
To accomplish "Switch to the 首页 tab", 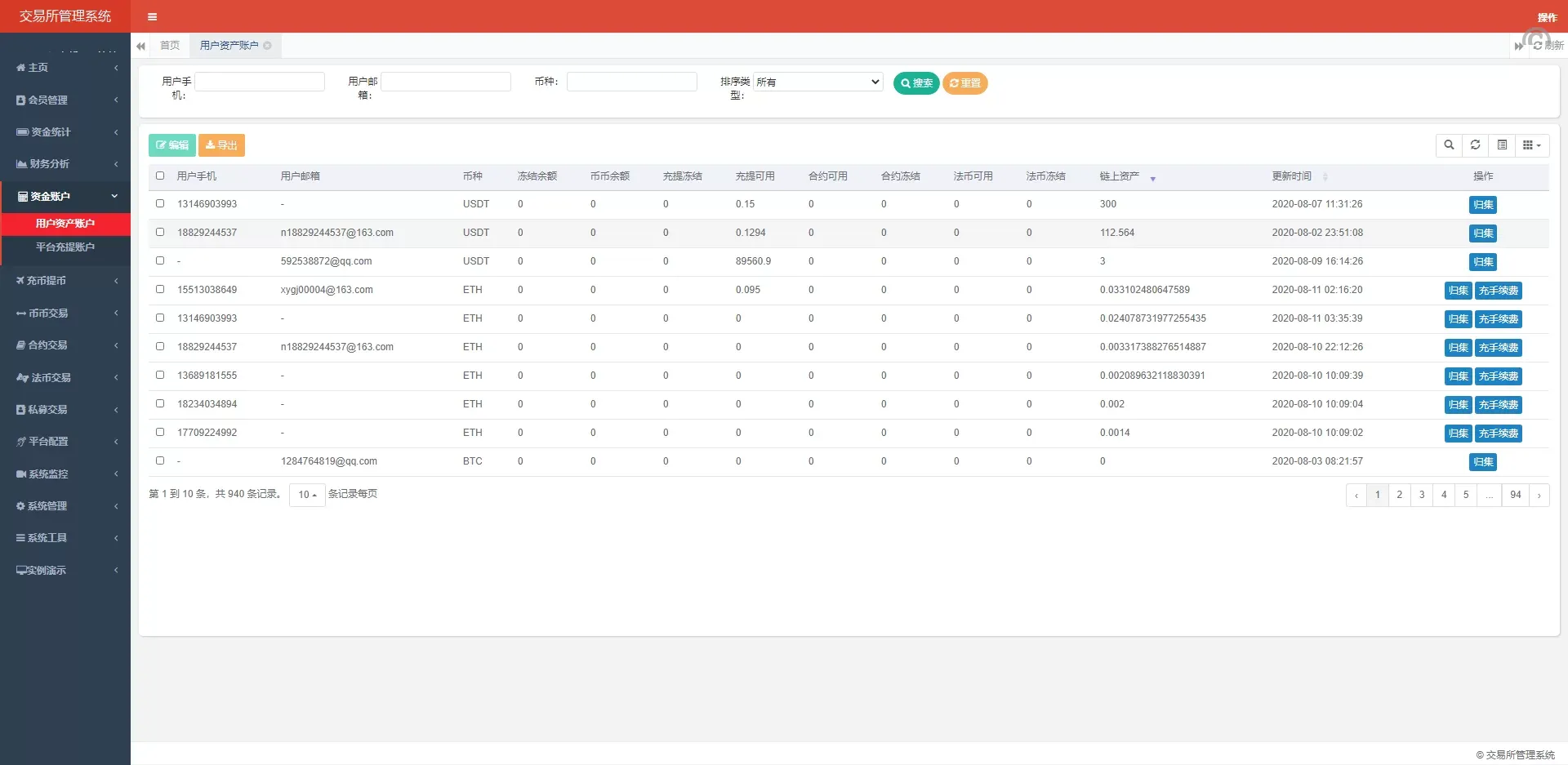I will [x=170, y=46].
